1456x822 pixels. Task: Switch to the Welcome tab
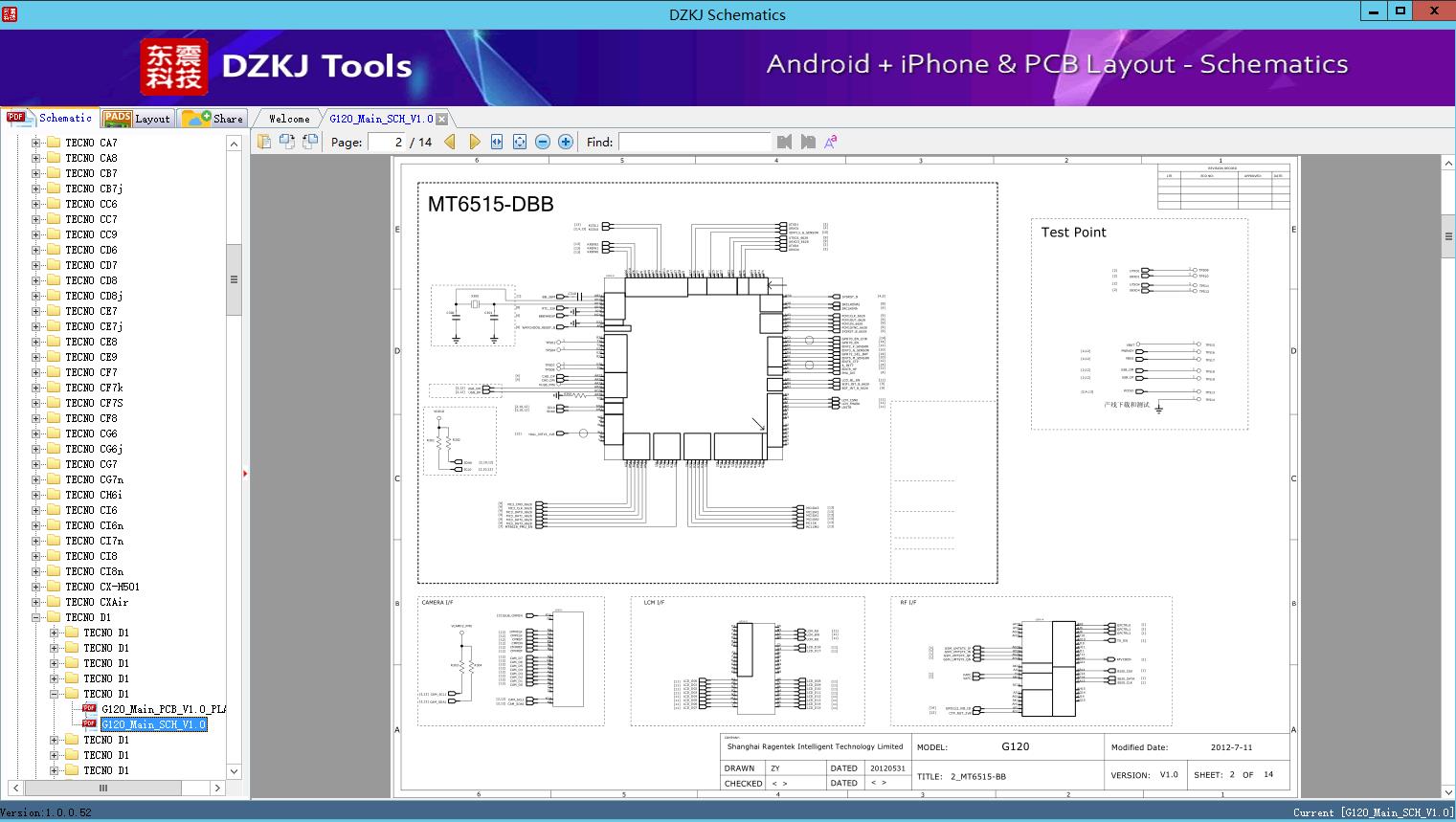point(289,119)
